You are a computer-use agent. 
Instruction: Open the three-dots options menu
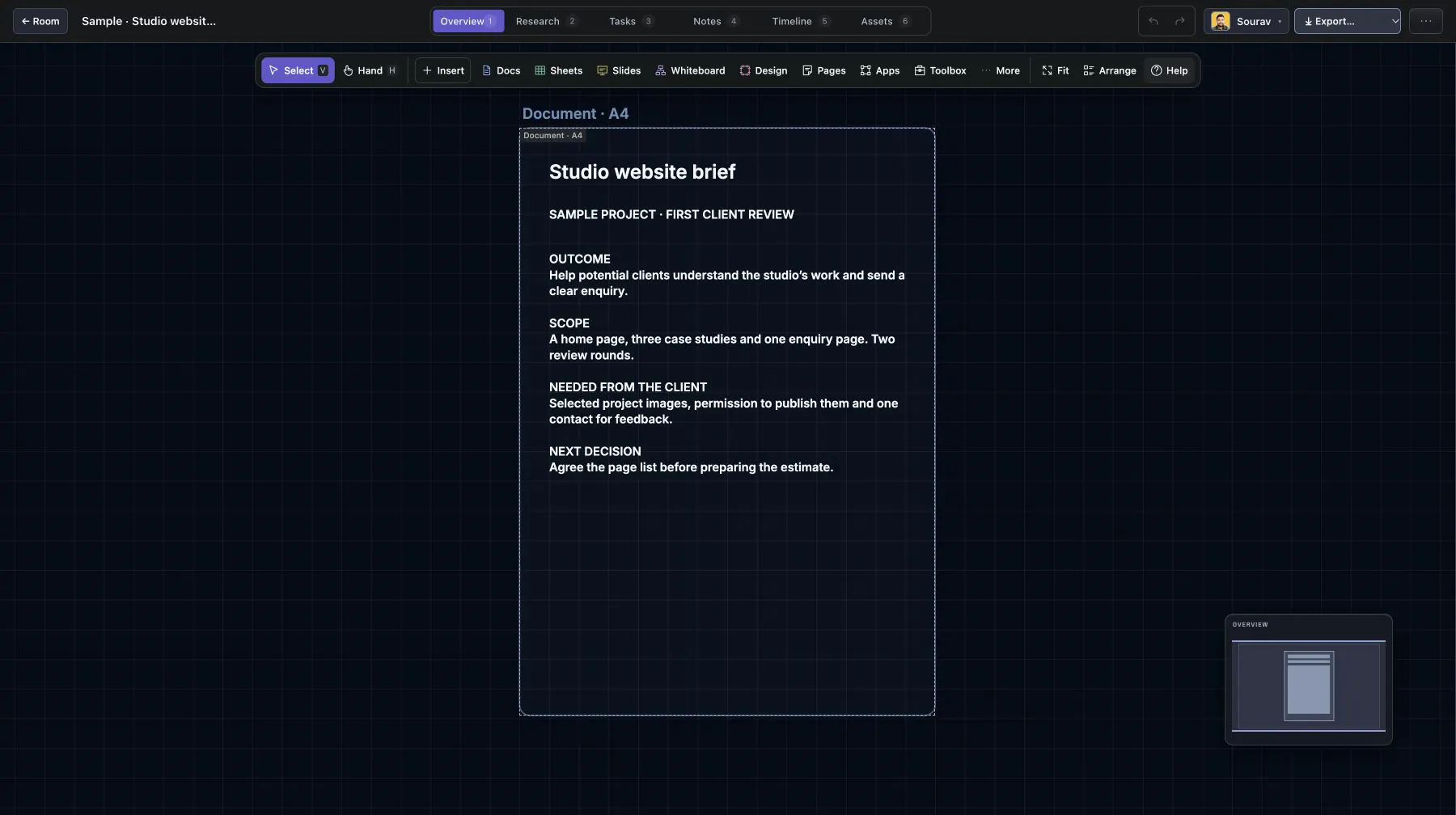[1426, 21]
